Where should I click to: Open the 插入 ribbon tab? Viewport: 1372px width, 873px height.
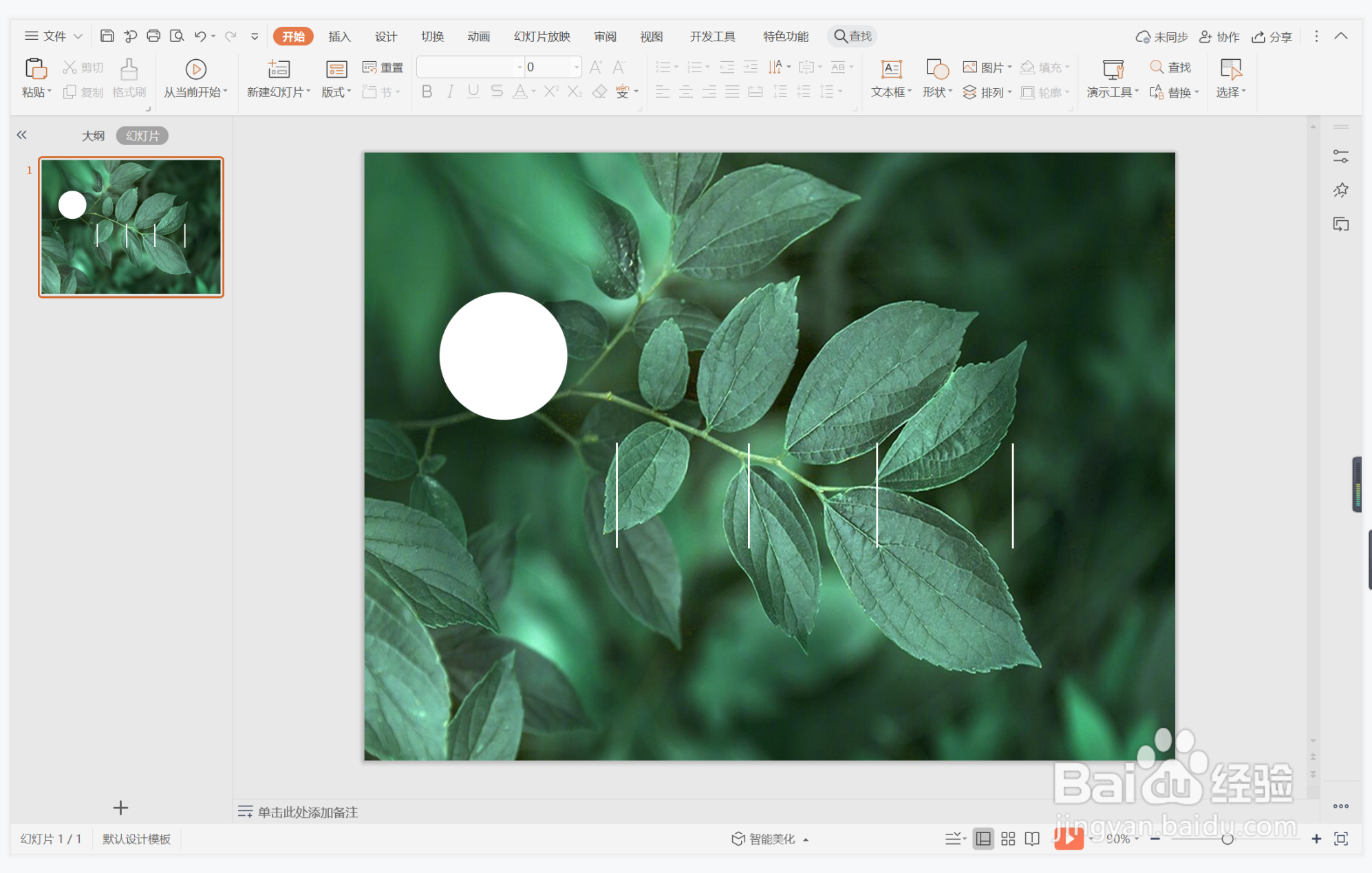339,36
